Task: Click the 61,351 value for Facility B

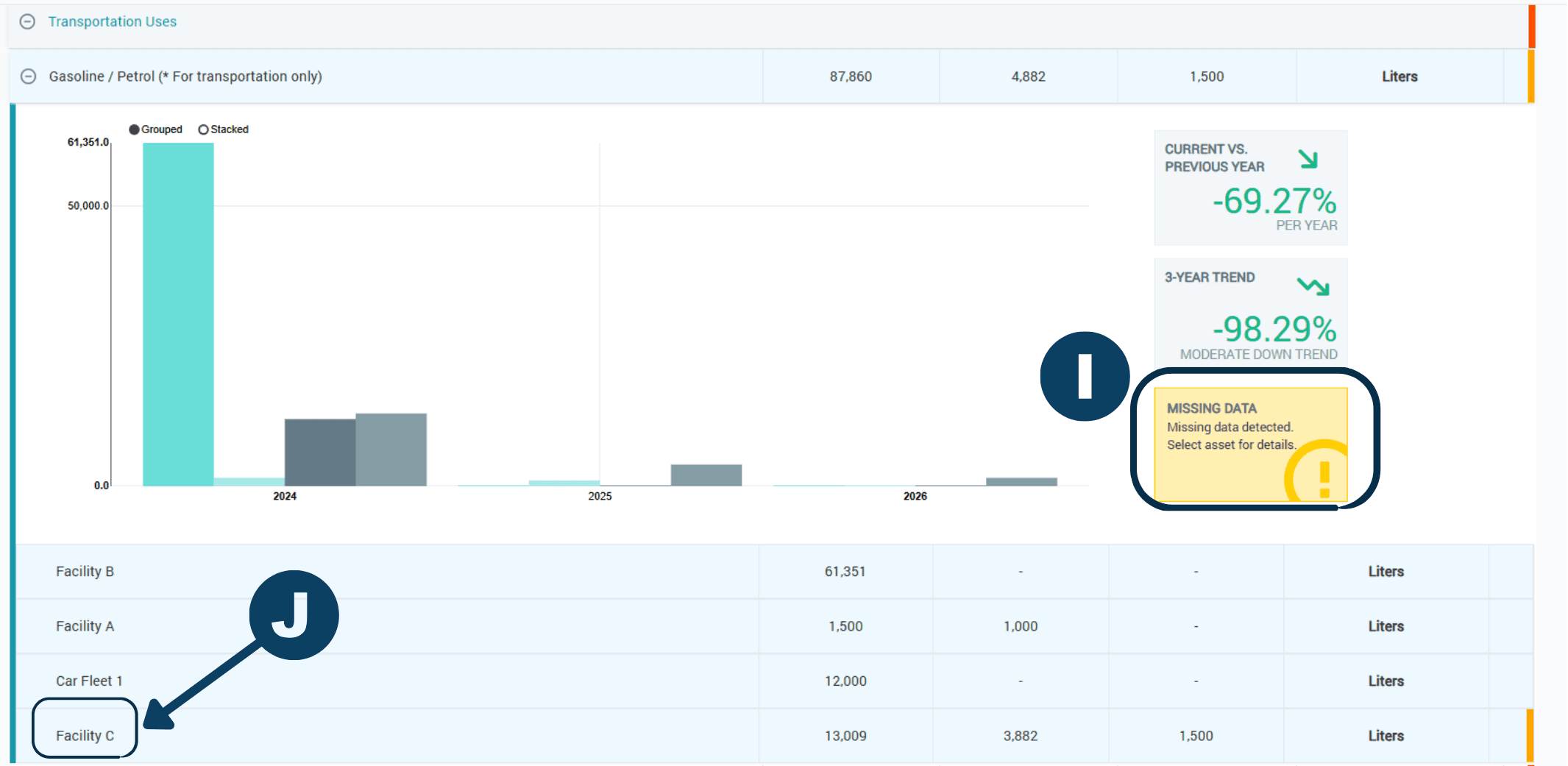Action: (845, 572)
